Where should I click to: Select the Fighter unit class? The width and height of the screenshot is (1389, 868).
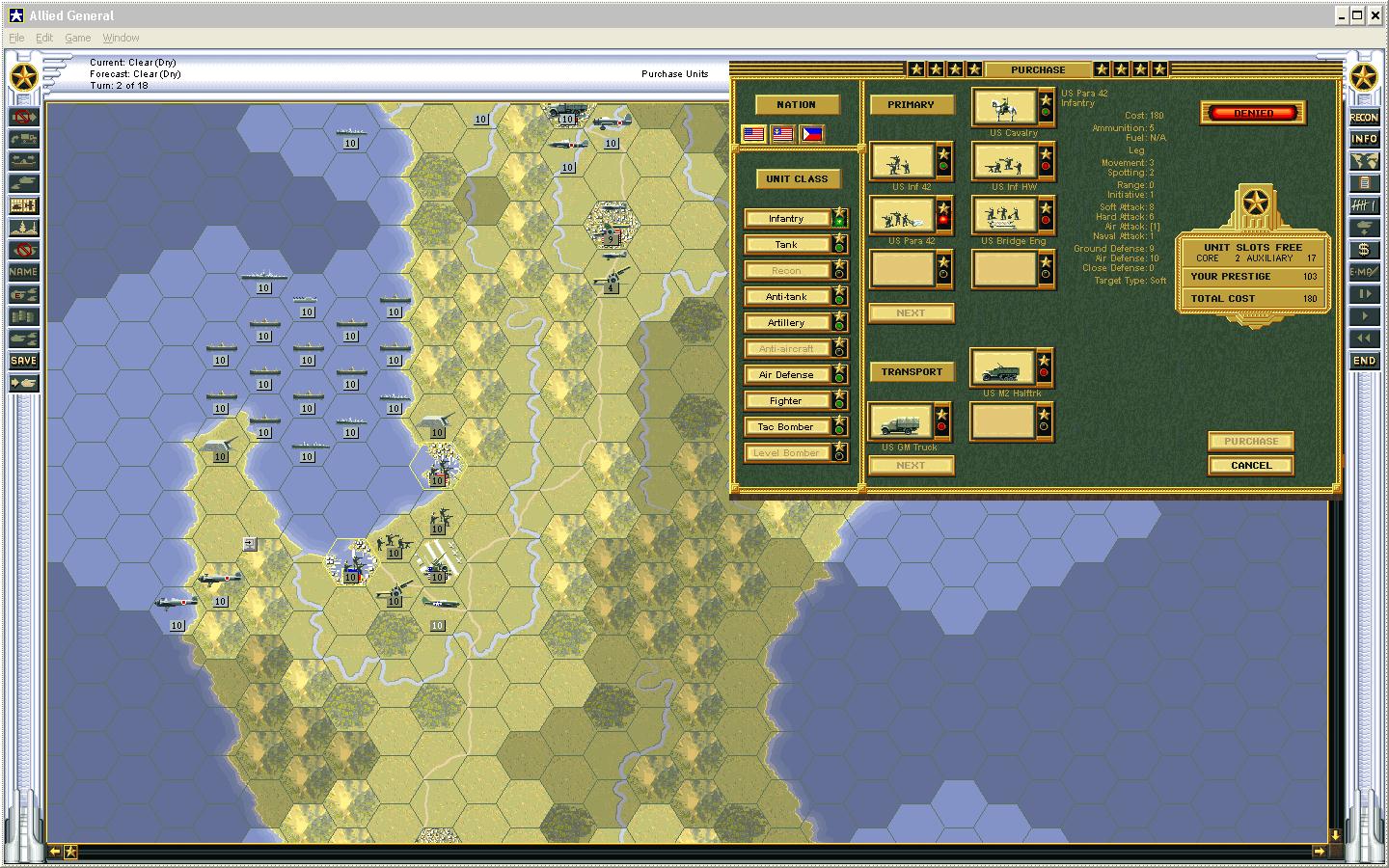[786, 401]
